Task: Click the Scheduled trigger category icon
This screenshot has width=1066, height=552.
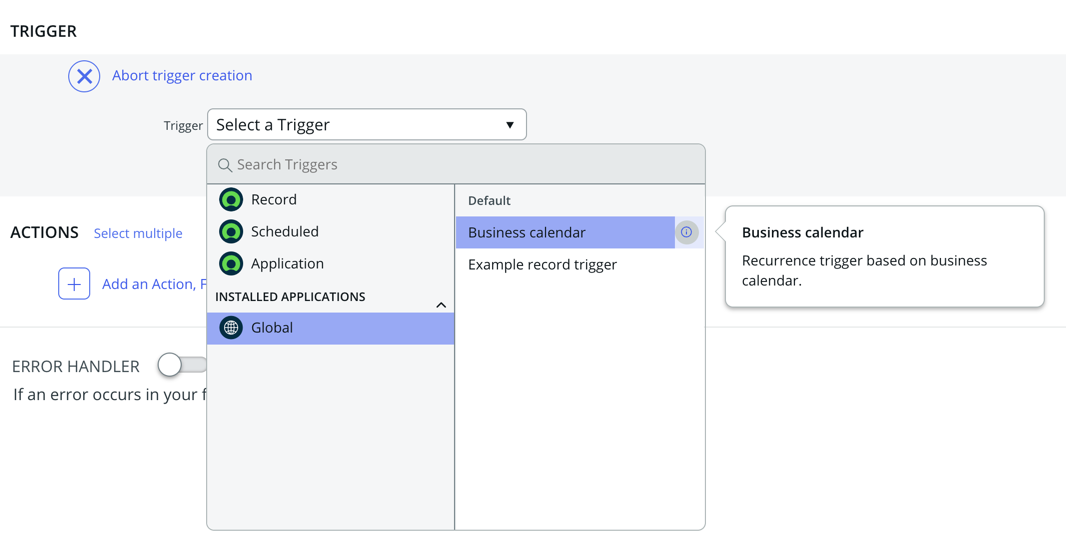Action: [x=231, y=232]
